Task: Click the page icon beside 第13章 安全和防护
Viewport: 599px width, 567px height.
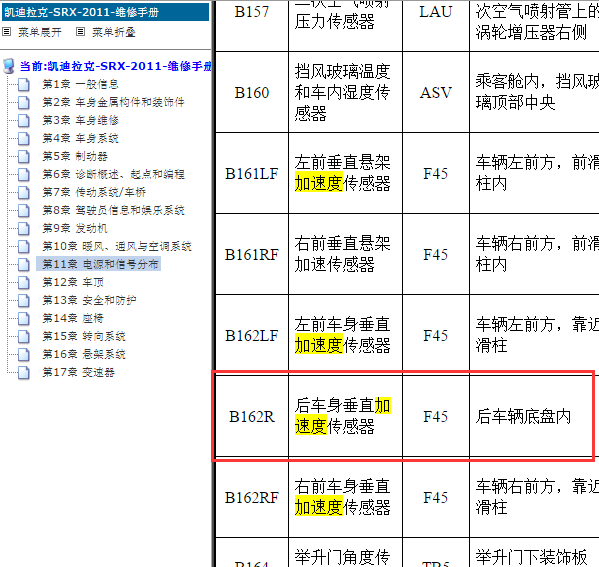Action: pos(24,300)
